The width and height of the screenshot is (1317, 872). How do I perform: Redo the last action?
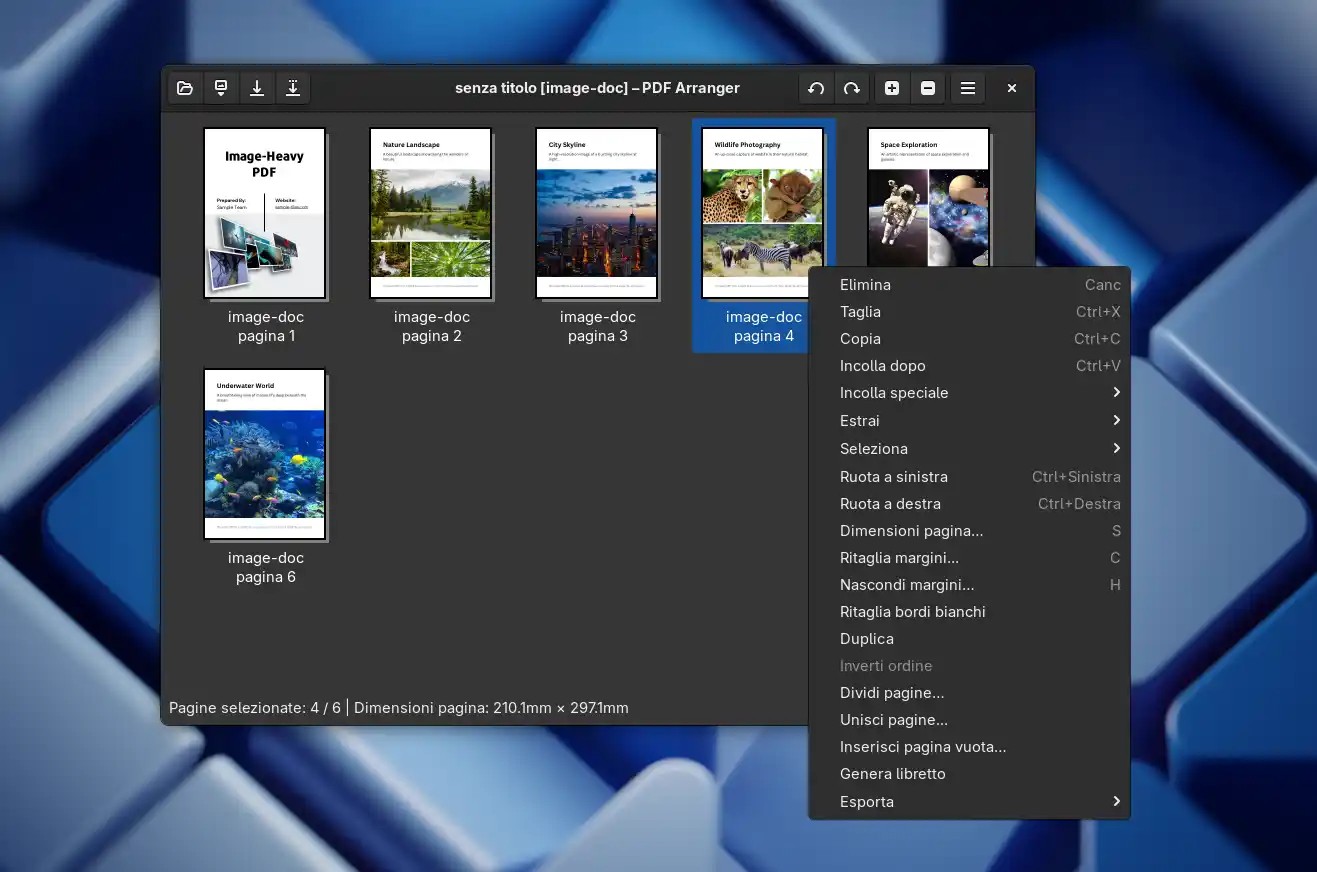851,88
